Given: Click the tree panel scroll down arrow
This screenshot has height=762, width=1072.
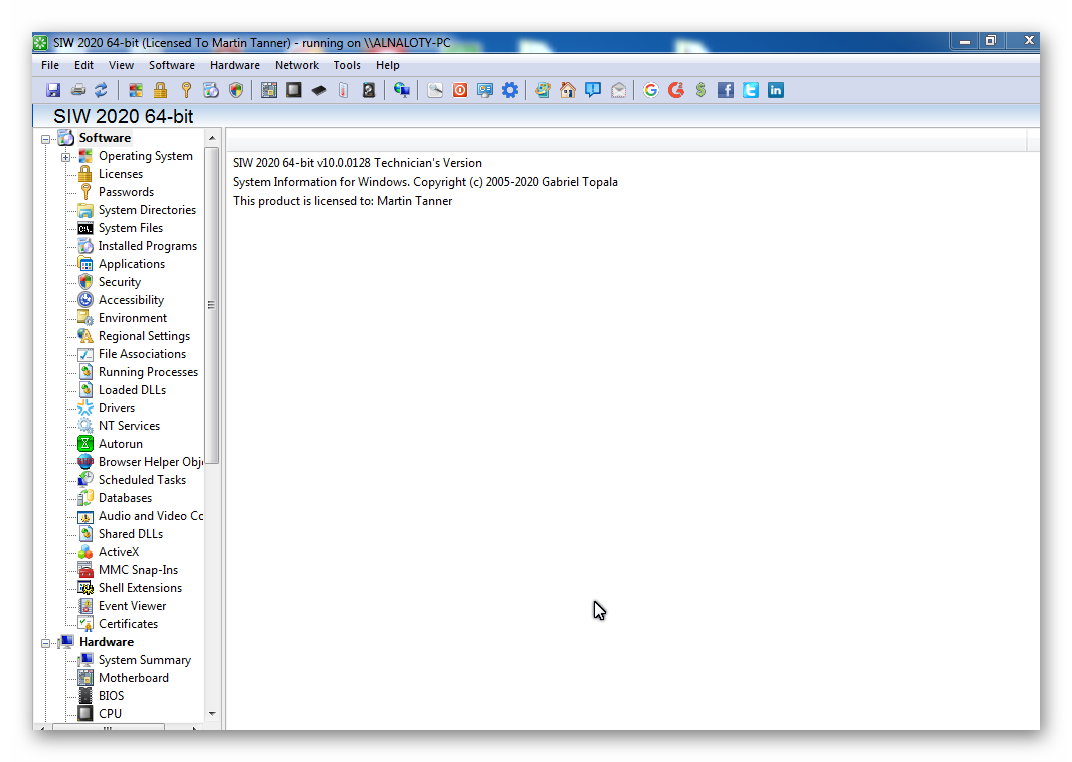Looking at the screenshot, I should pos(212,713).
